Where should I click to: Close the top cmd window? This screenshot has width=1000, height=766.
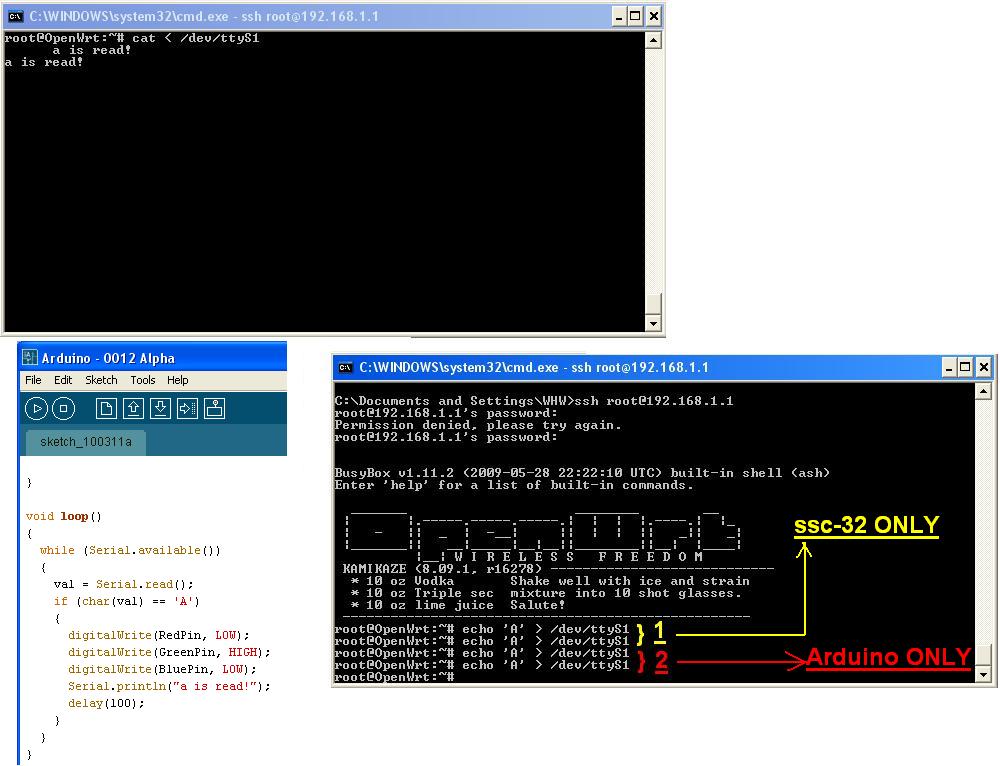click(654, 17)
